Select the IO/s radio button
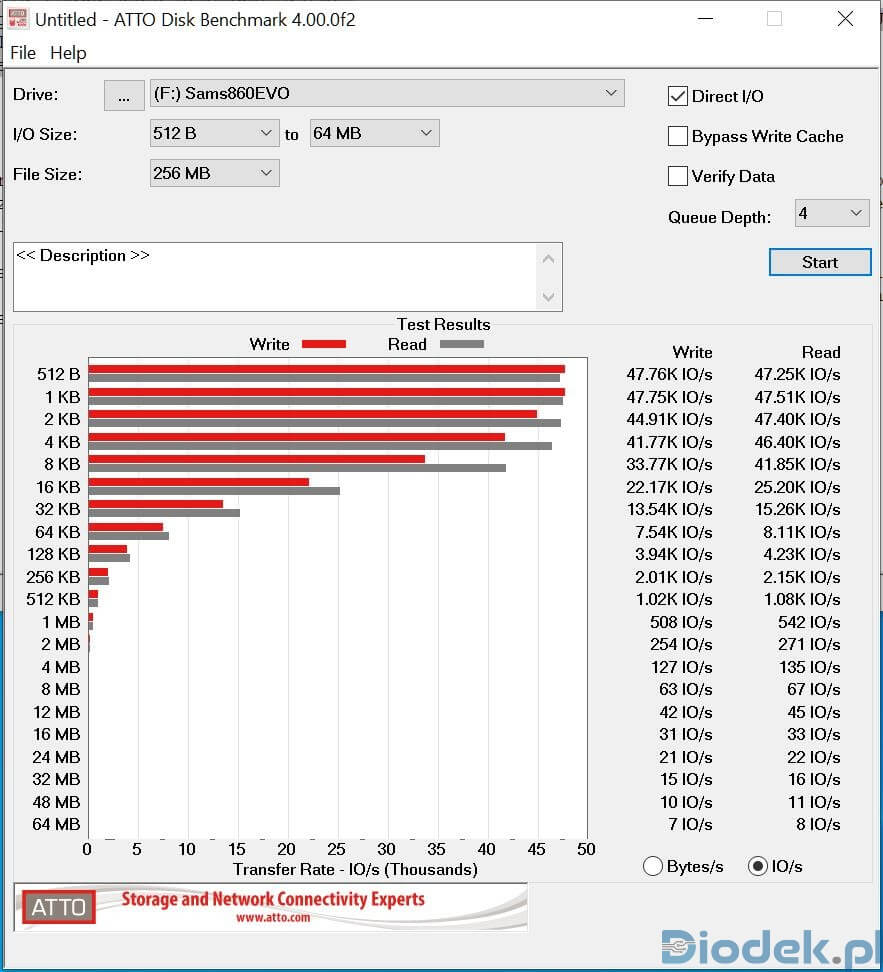Image resolution: width=883 pixels, height=972 pixels. (758, 866)
